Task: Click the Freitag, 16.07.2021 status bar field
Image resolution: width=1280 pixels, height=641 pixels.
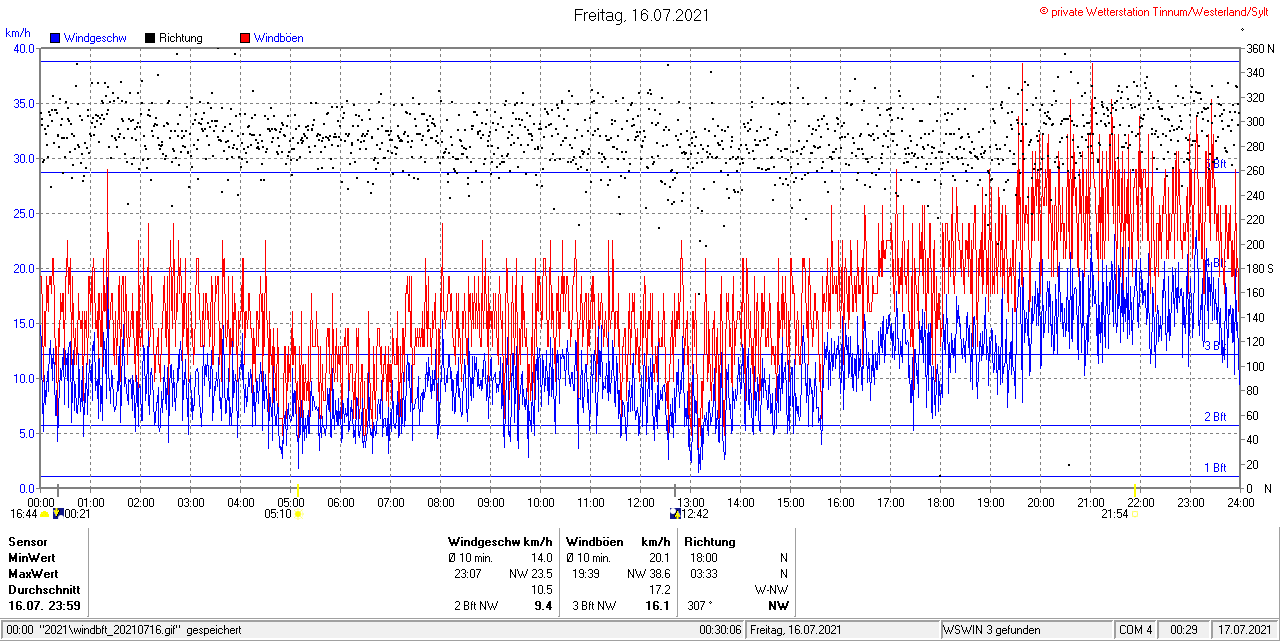Action: coord(843,630)
